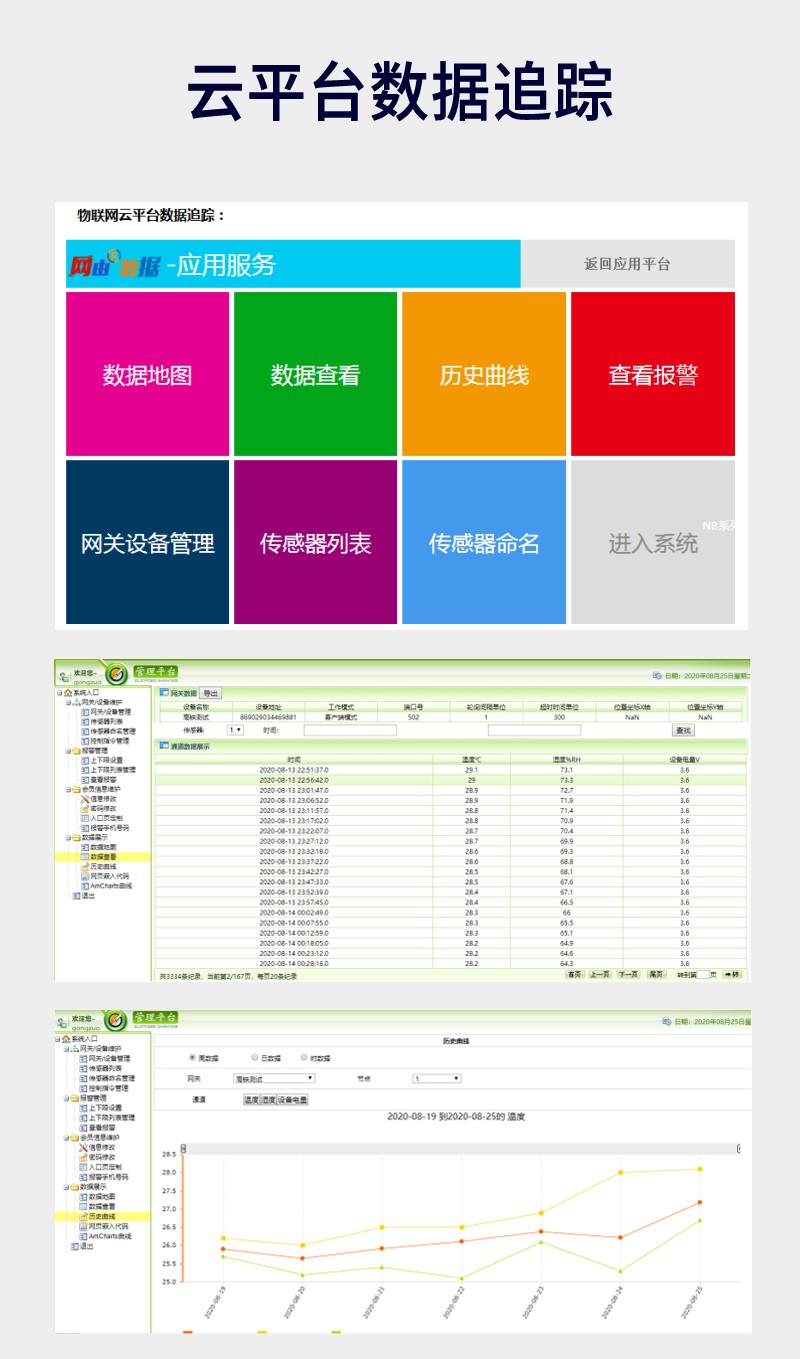Click the page number jump input
800x1359 pixels.
(703, 975)
